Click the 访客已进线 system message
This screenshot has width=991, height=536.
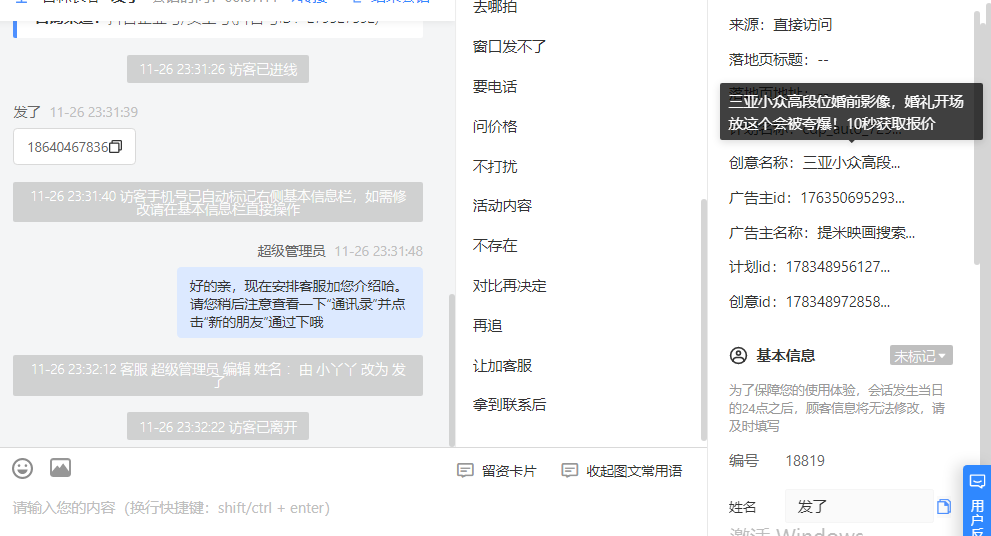(218, 69)
